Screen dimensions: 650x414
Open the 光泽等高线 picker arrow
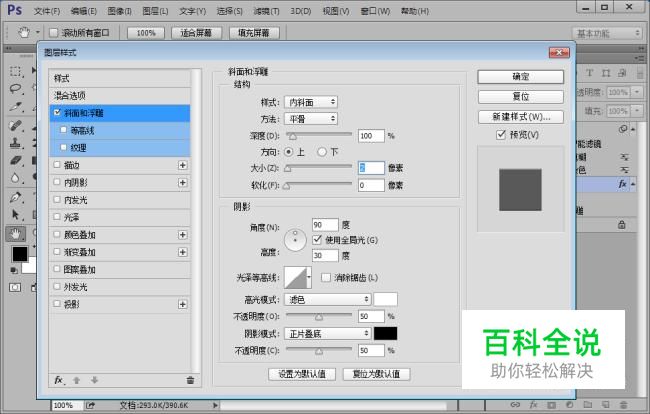click(x=309, y=277)
